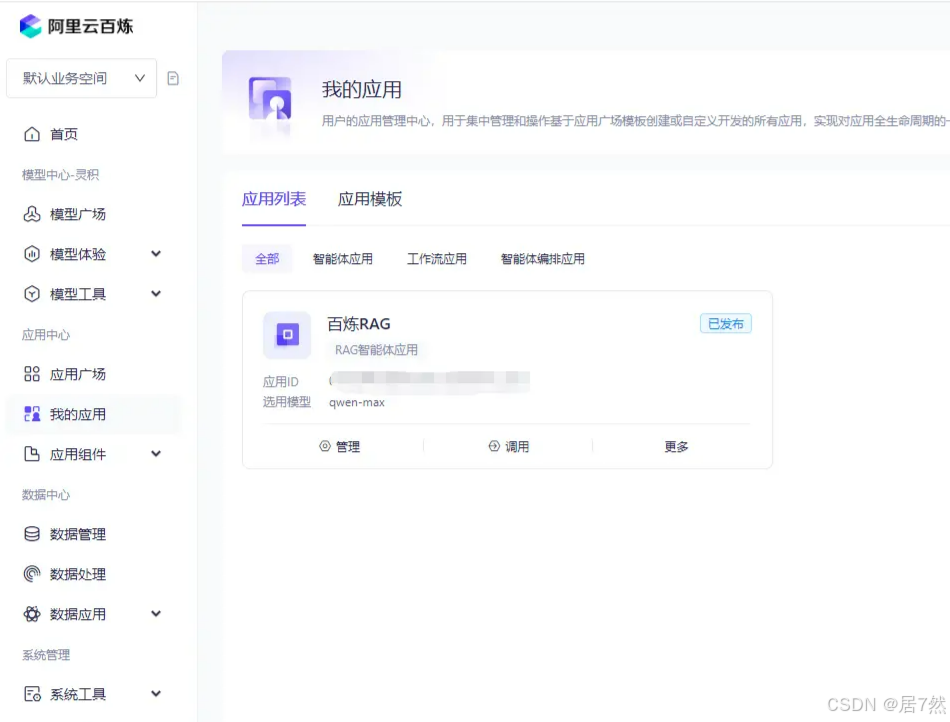Viewport: 950px width, 722px height.
Task: Click the 百炼RAG application title
Action: (x=359, y=324)
